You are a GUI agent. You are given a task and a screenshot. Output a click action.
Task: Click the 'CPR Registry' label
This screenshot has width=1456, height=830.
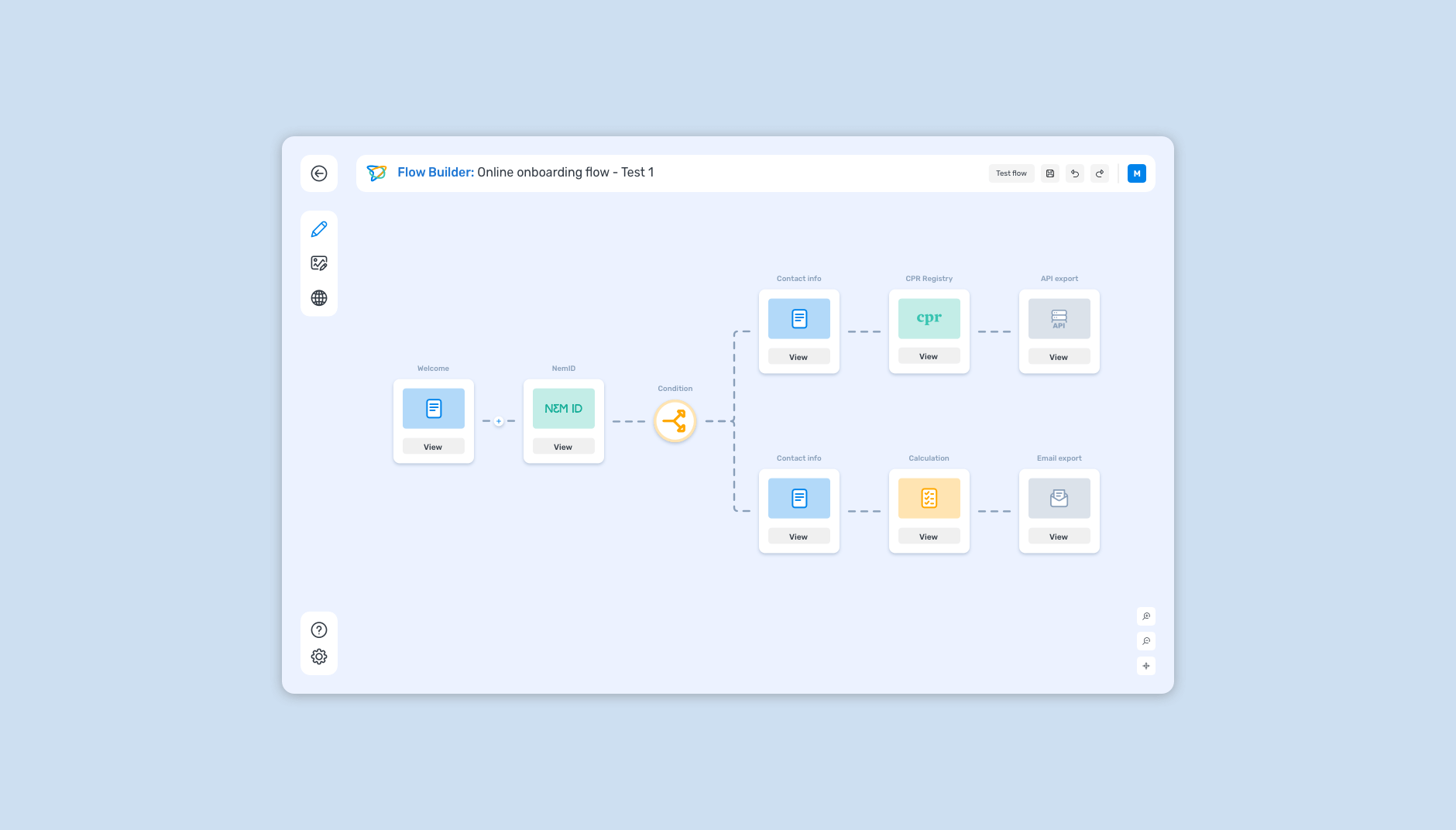[929, 279]
